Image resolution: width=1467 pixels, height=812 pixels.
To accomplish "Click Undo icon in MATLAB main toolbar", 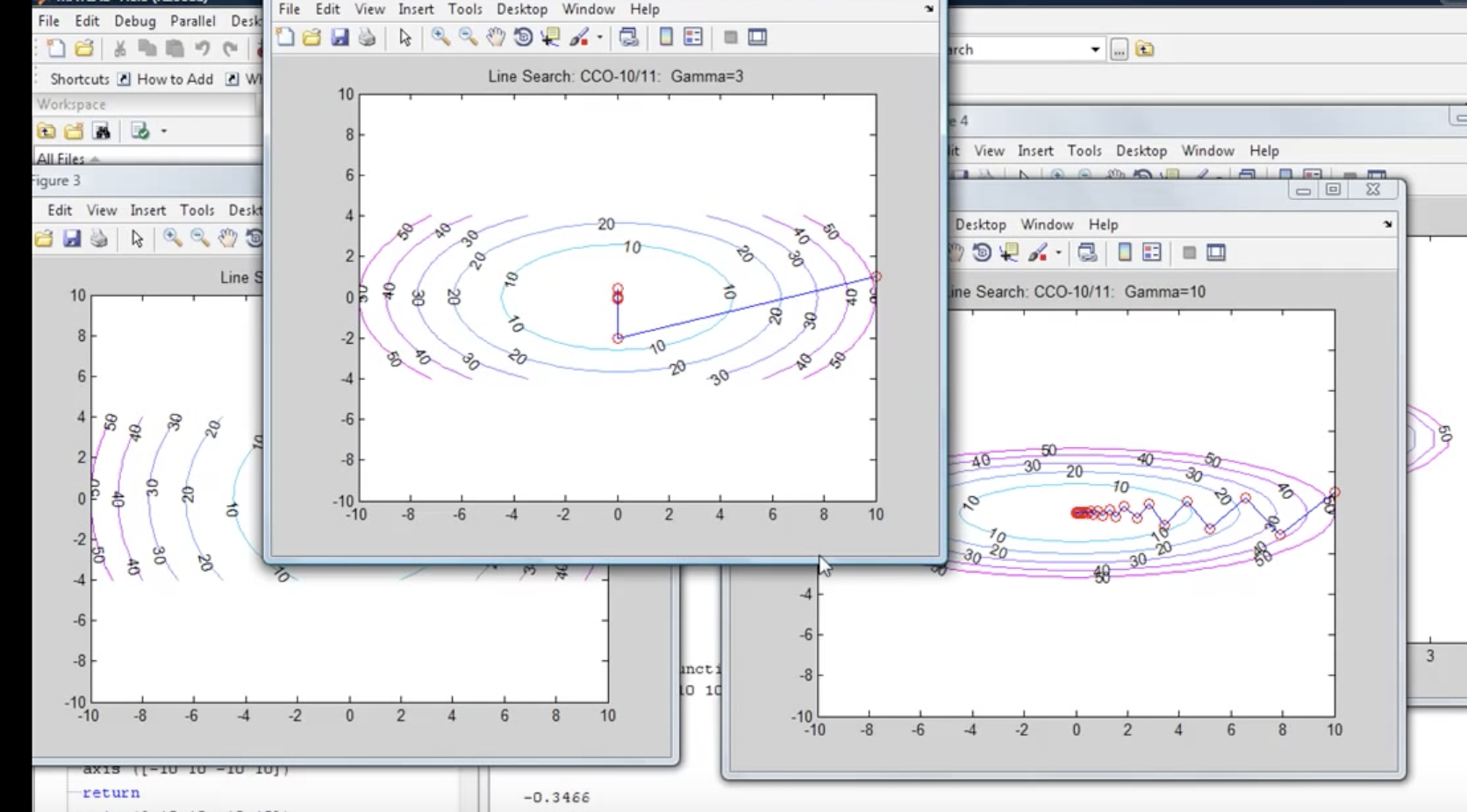I will pyautogui.click(x=203, y=49).
